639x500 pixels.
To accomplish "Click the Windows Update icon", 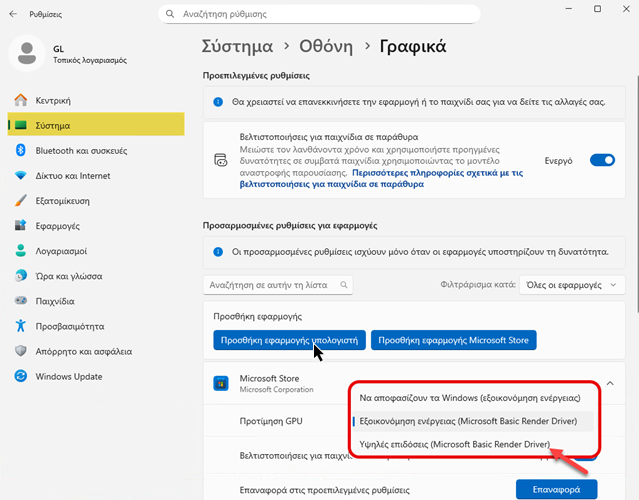I will click(x=20, y=376).
